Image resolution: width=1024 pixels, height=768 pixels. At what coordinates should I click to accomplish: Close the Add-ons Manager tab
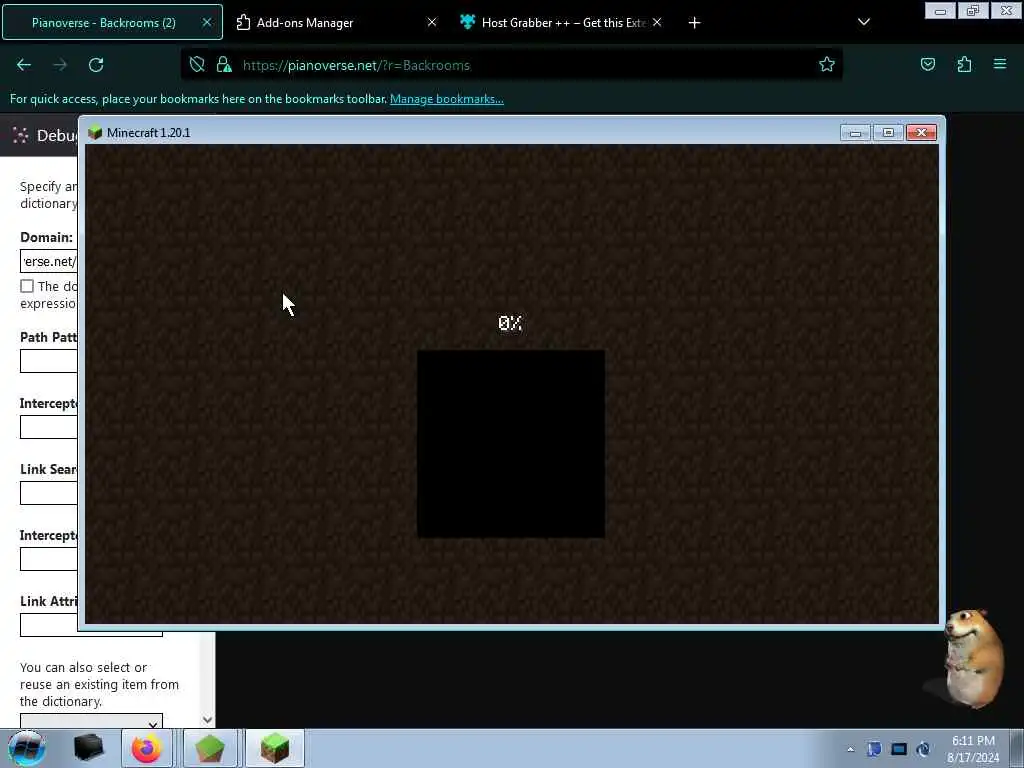(432, 22)
